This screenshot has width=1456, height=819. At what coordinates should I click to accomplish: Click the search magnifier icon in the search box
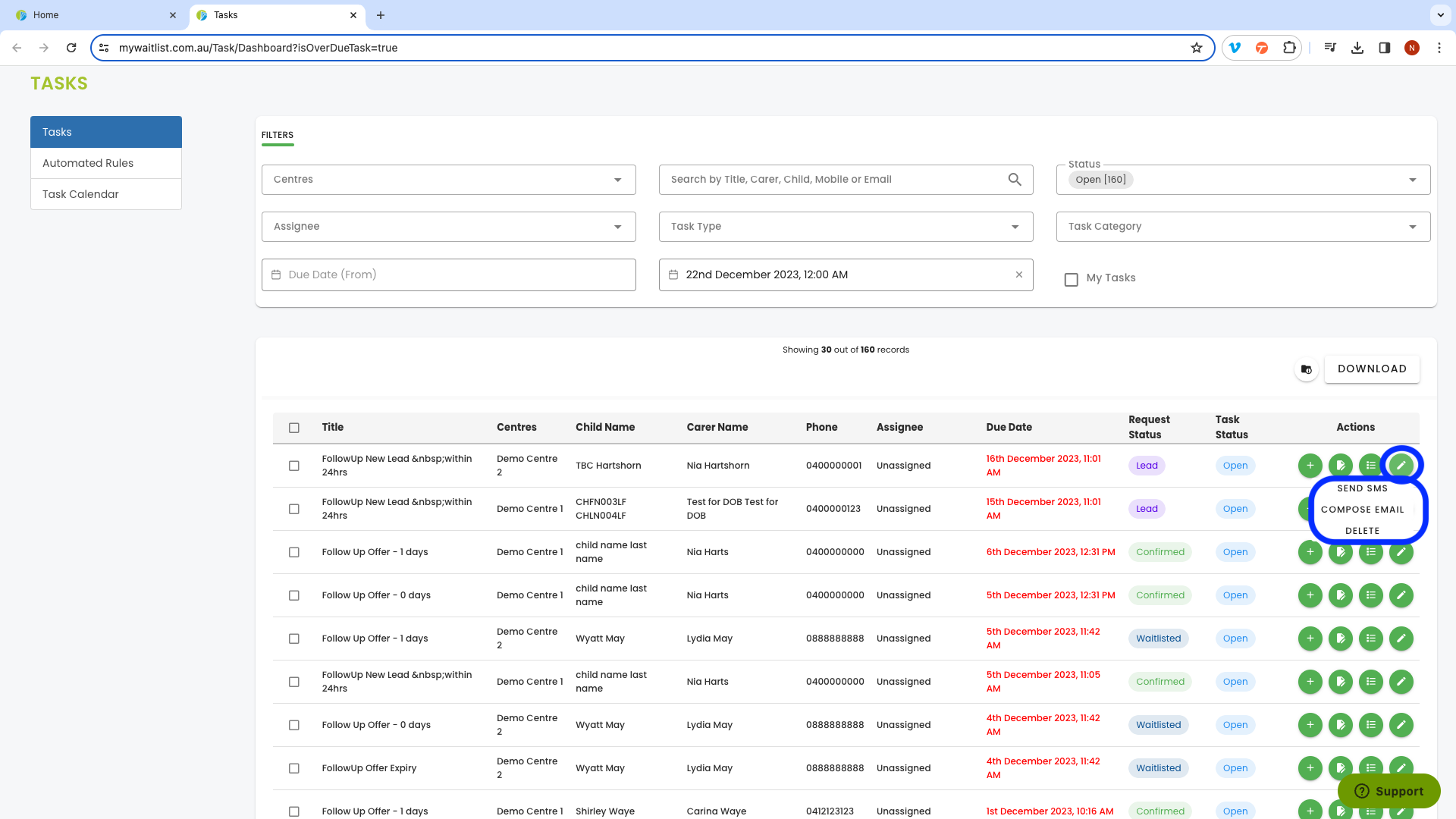[x=1015, y=180]
